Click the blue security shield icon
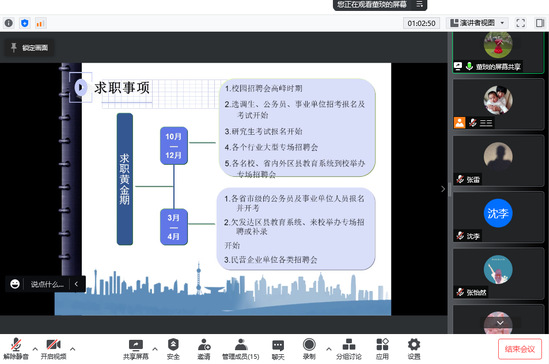The width and height of the screenshot is (549, 364). [x=25, y=23]
